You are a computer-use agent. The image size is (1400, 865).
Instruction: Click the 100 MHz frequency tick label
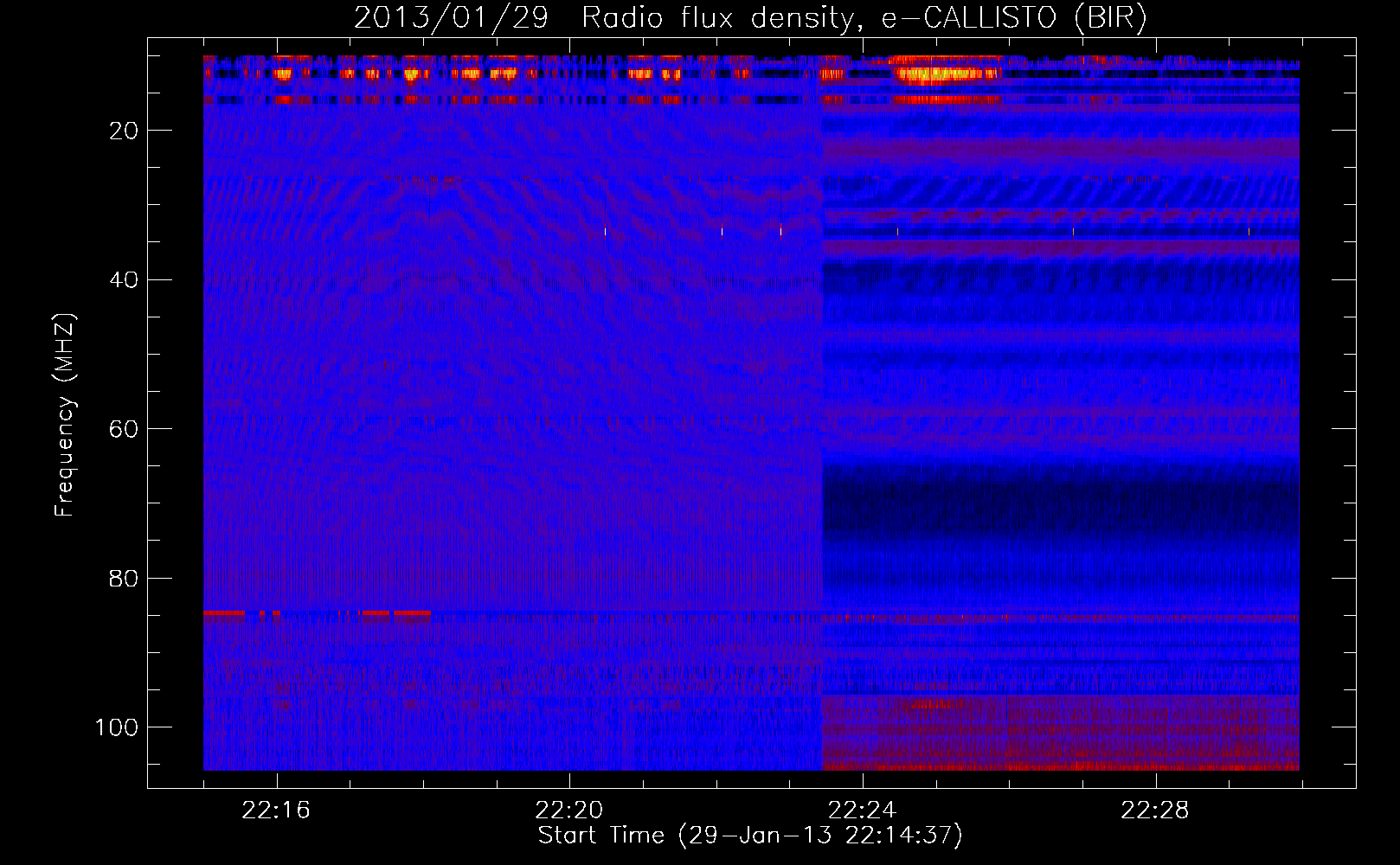117,727
